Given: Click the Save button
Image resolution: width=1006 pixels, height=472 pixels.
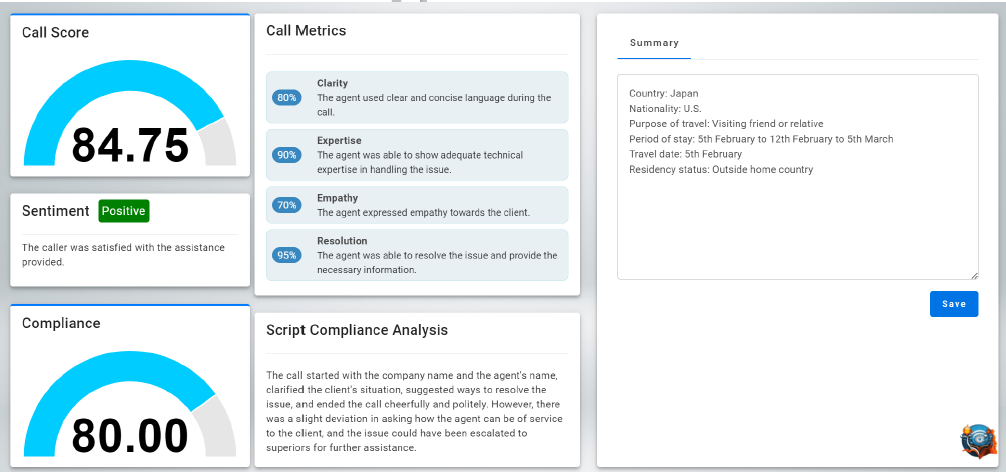Looking at the screenshot, I should pos(954,304).
